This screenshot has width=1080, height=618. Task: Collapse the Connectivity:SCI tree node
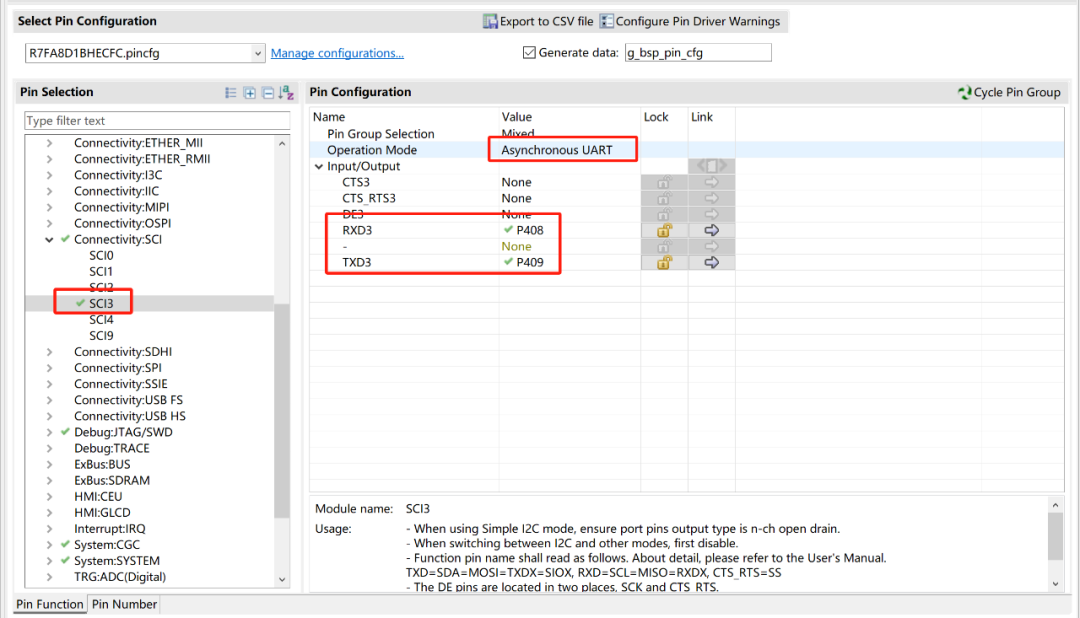49,240
